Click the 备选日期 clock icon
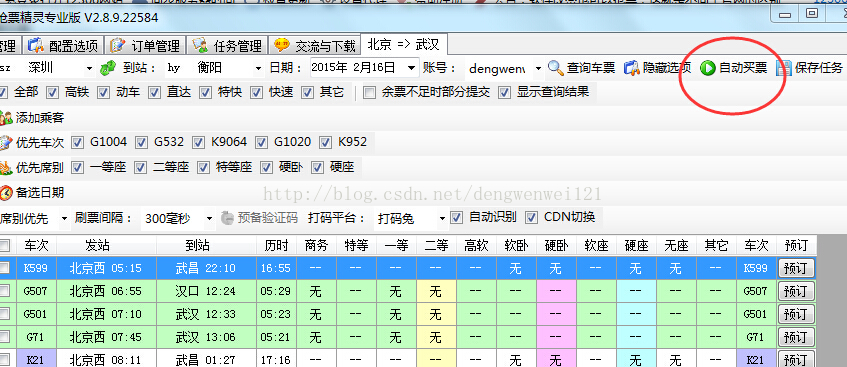This screenshot has height=367, width=847. (x=6, y=192)
